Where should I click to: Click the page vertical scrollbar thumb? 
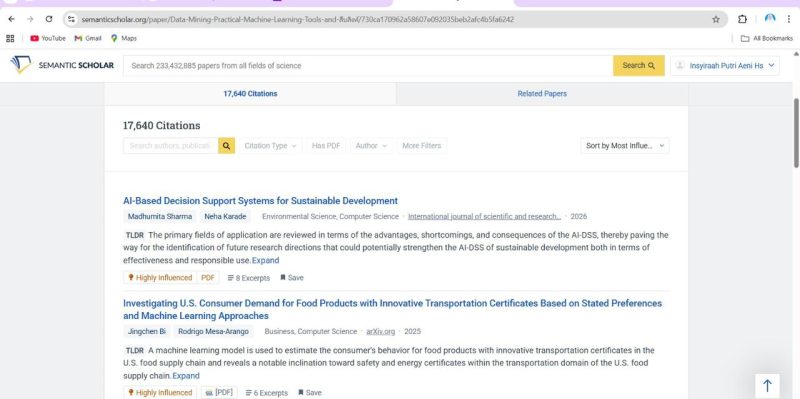point(795,133)
